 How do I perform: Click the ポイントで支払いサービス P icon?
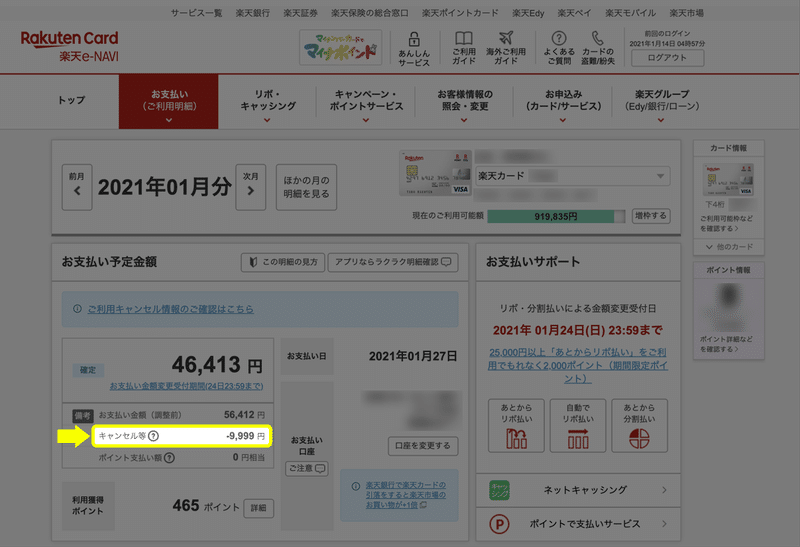tap(499, 524)
